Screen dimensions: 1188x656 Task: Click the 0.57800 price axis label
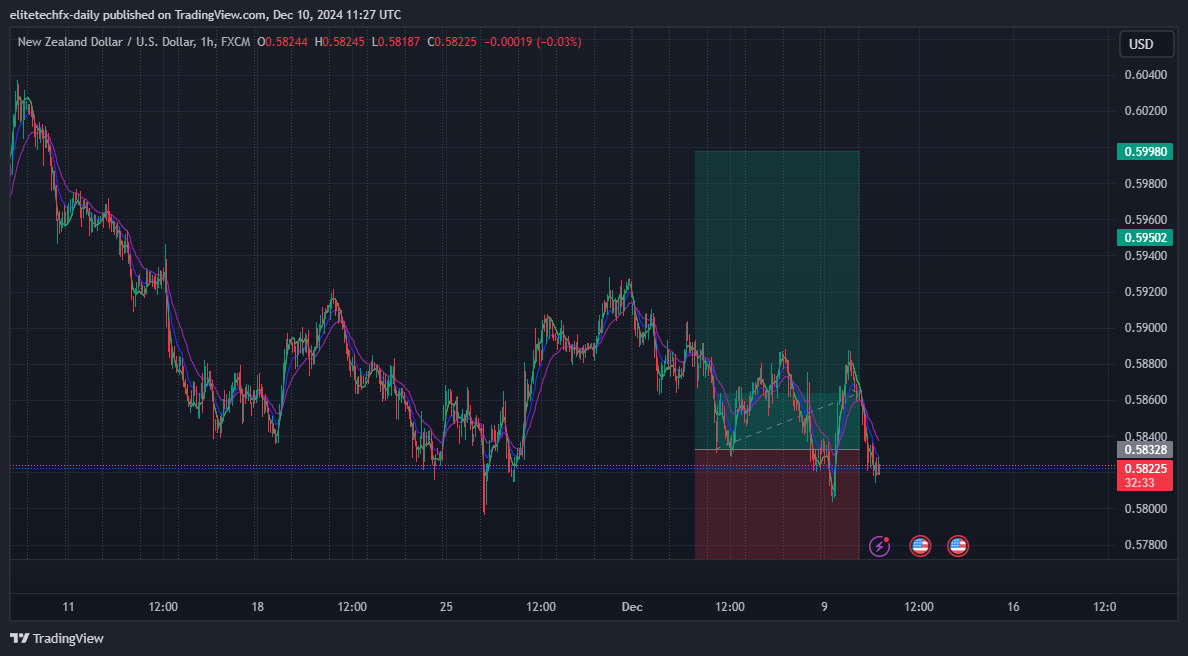point(1146,545)
